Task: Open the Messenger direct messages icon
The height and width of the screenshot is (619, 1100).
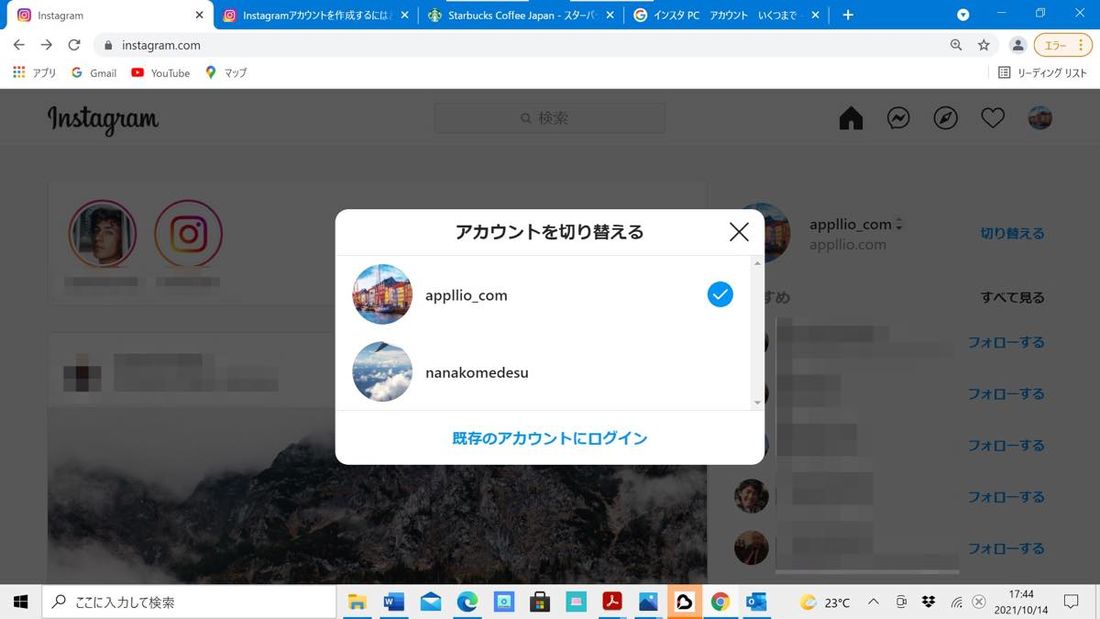Action: click(x=898, y=118)
